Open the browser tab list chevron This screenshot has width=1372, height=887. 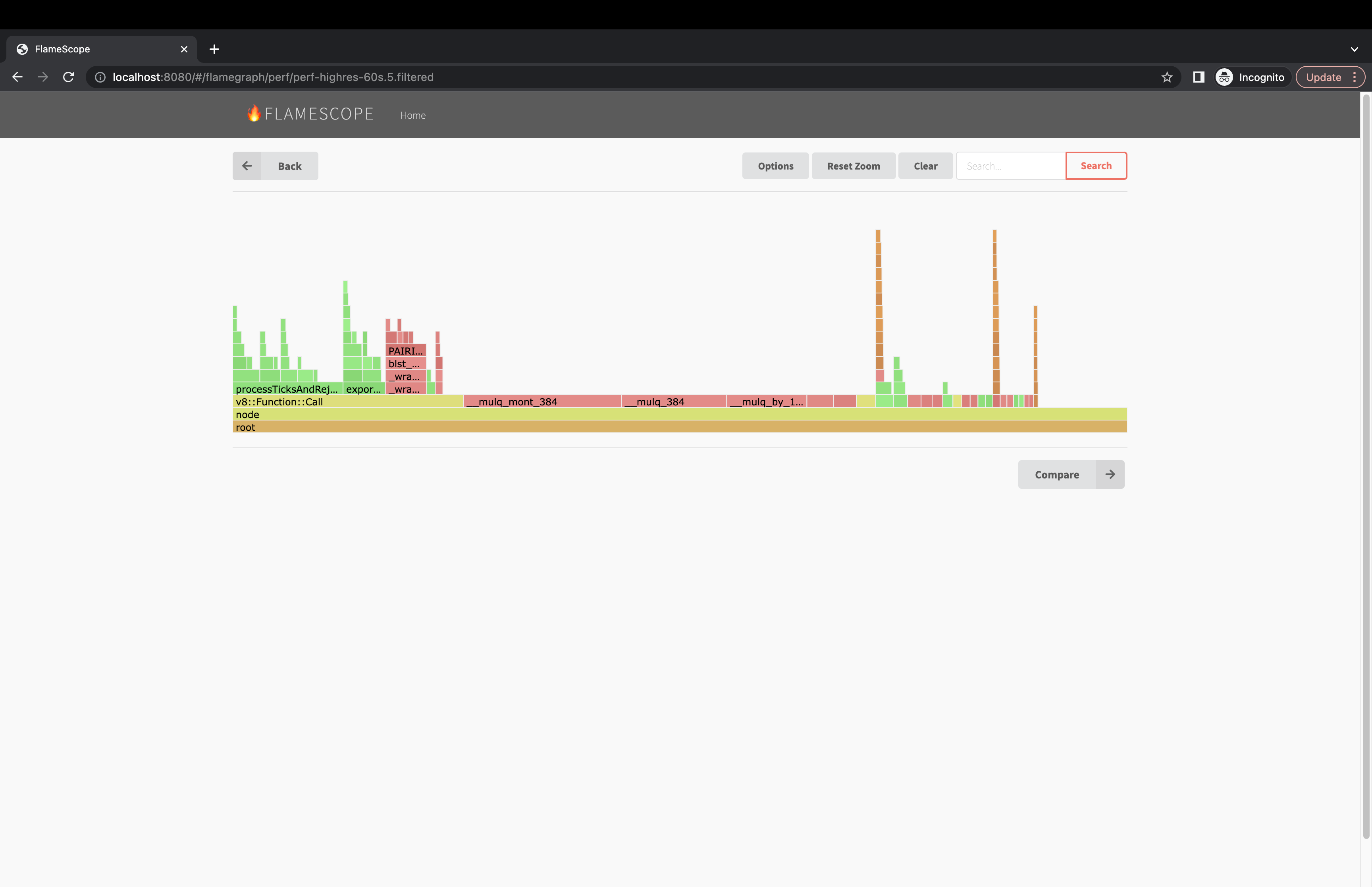[1354, 49]
